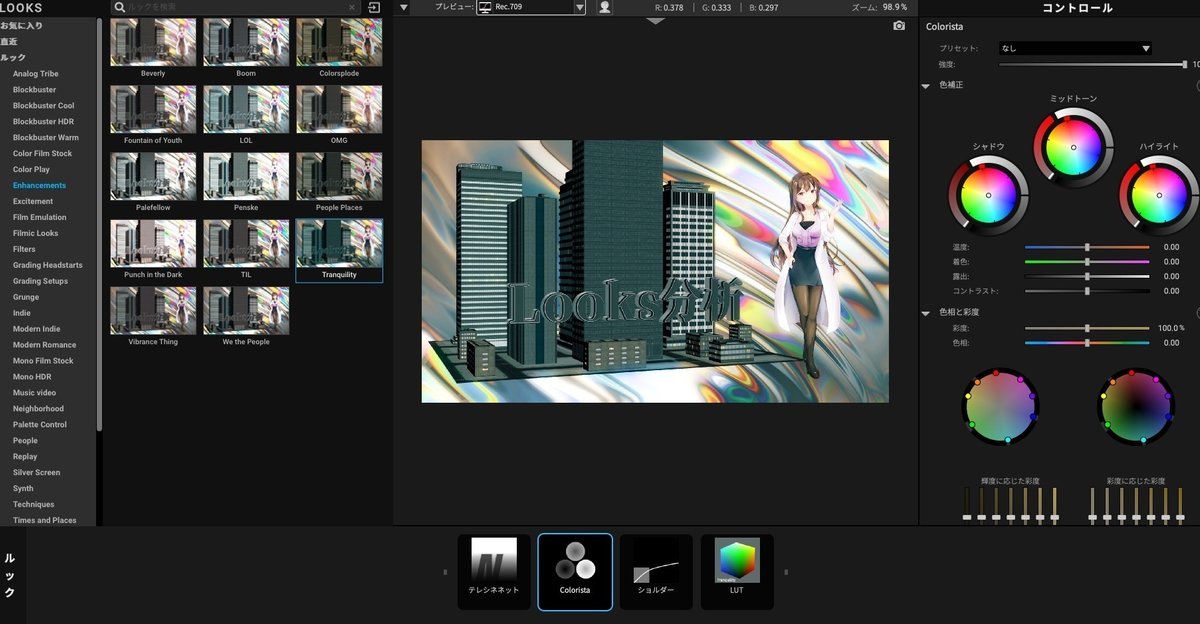The width and height of the screenshot is (1200, 624).
Task: Select the Blockbuster look category
Action: [35, 90]
